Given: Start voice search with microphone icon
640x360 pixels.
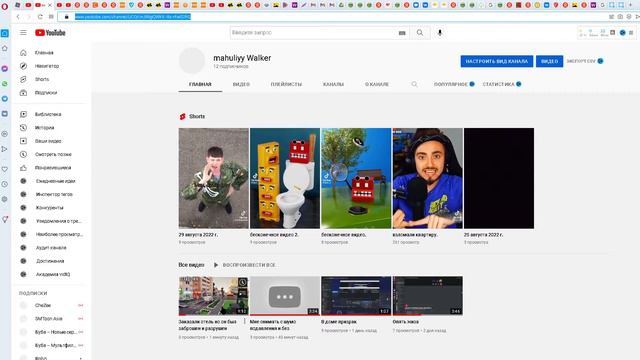Looking at the screenshot, I should pyautogui.click(x=440, y=33).
